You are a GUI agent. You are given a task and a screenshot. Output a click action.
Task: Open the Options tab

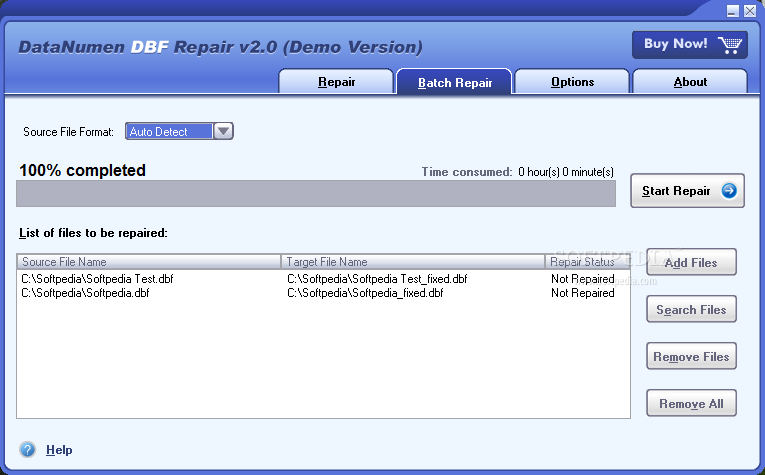(x=572, y=81)
